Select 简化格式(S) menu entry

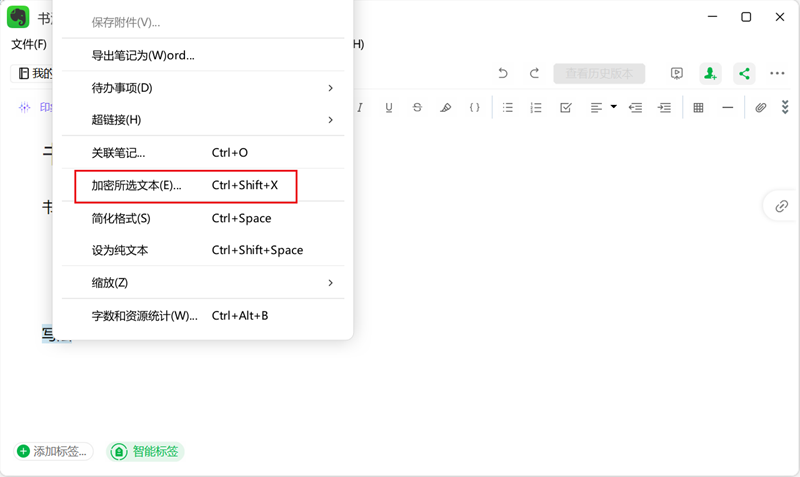tap(203, 218)
